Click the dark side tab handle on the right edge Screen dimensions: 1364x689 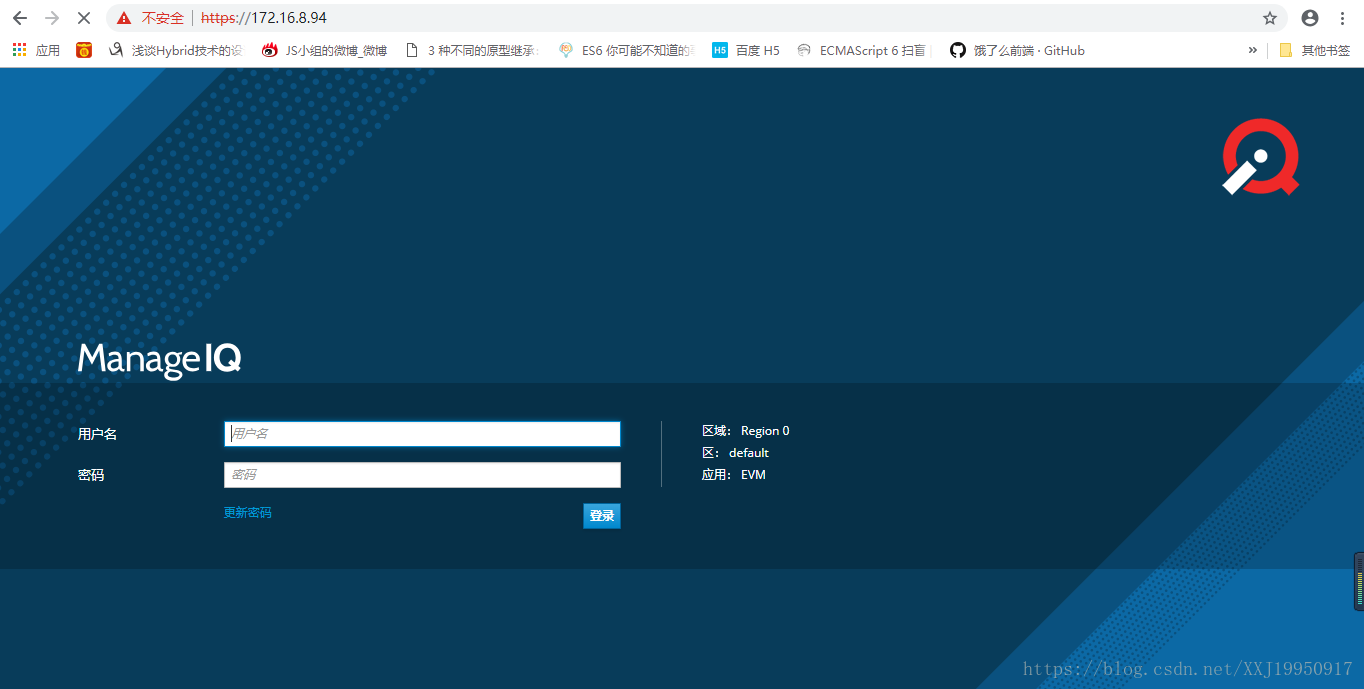click(1359, 581)
